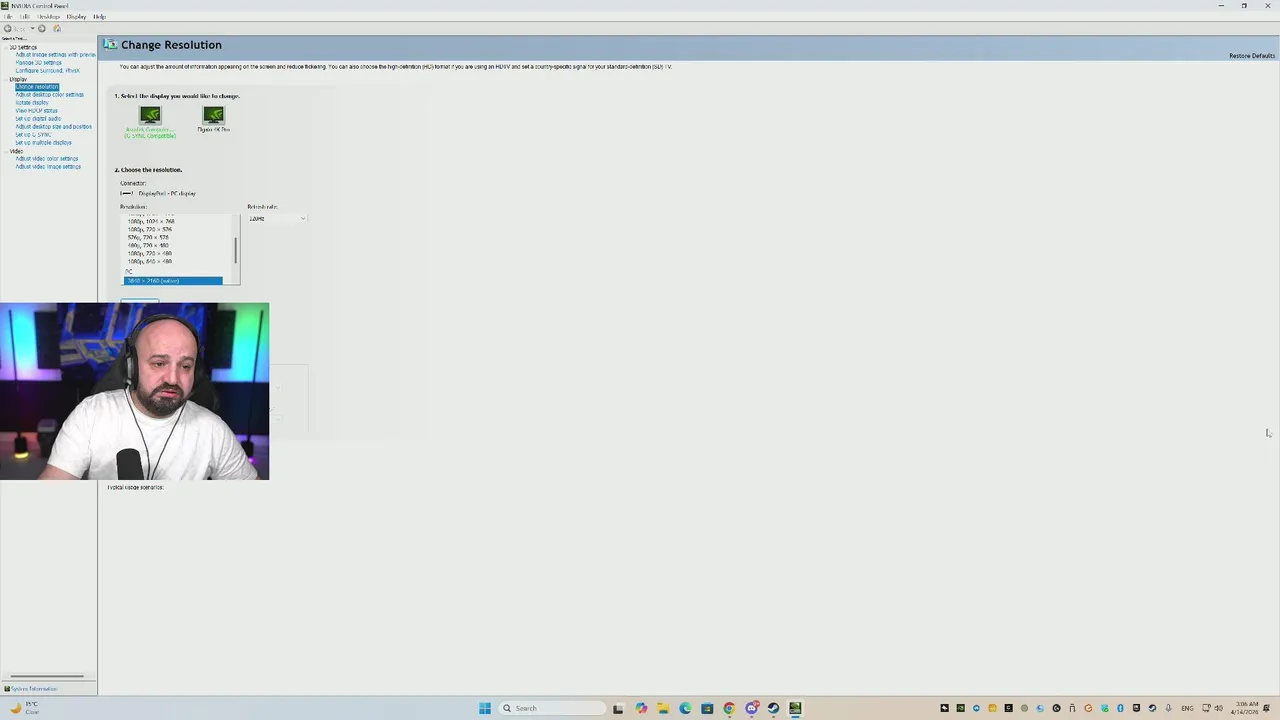Open the Help menu
The width and height of the screenshot is (1280, 720).
[x=99, y=17]
